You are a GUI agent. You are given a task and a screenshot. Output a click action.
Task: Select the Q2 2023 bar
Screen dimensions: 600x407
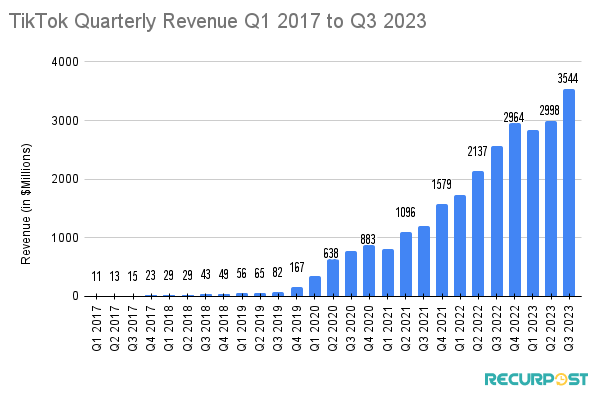[x=551, y=209]
